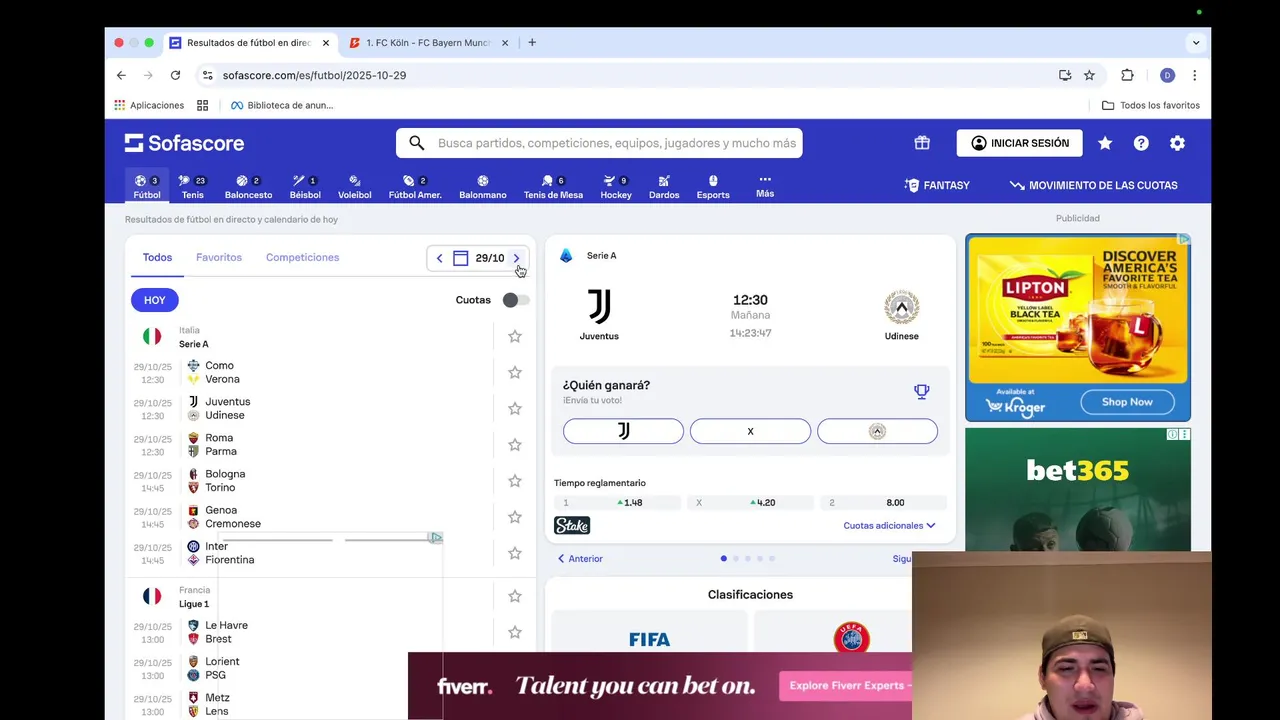Screen dimensions: 1280x720
Task: Switch to Tenis sport
Action: tap(192, 186)
